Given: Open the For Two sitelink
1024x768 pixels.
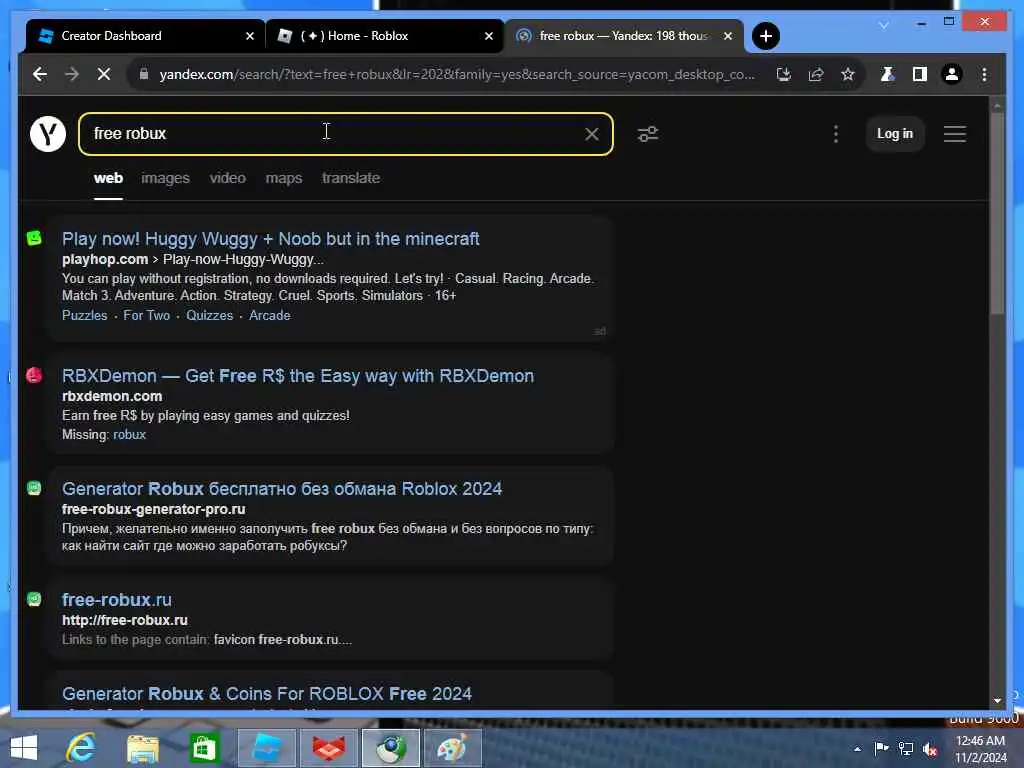Looking at the screenshot, I should (x=146, y=315).
